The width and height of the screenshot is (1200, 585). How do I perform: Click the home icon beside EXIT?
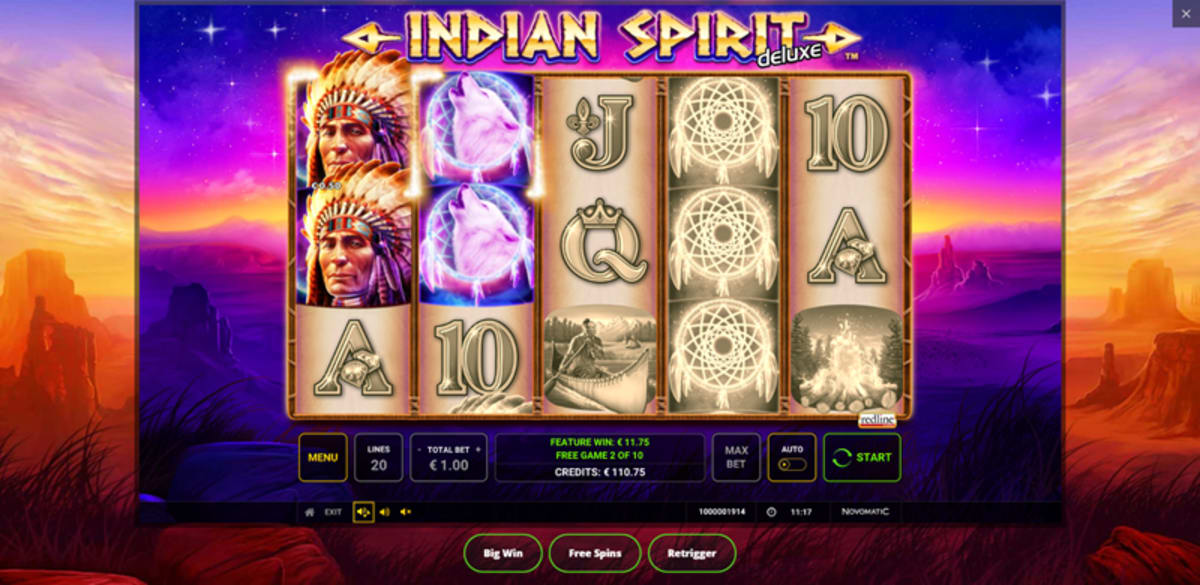310,512
